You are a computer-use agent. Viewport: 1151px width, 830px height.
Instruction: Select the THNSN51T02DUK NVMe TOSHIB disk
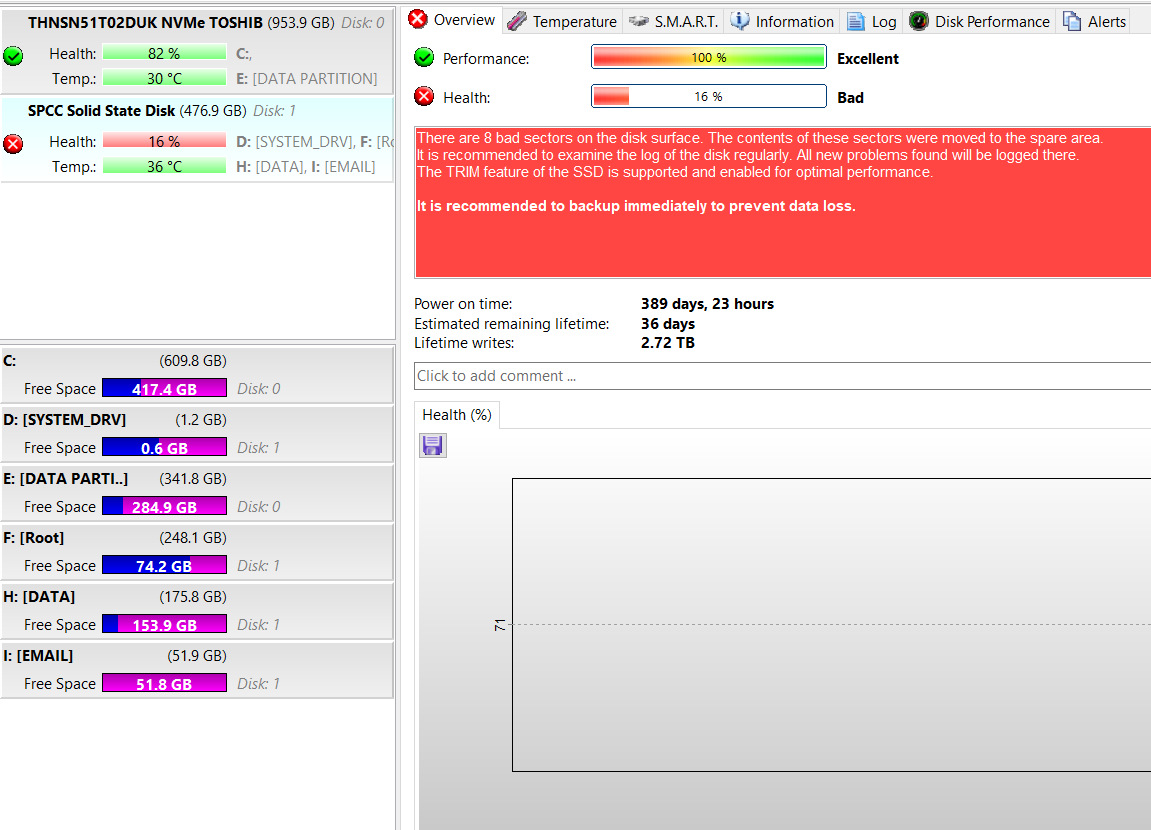[x=197, y=51]
